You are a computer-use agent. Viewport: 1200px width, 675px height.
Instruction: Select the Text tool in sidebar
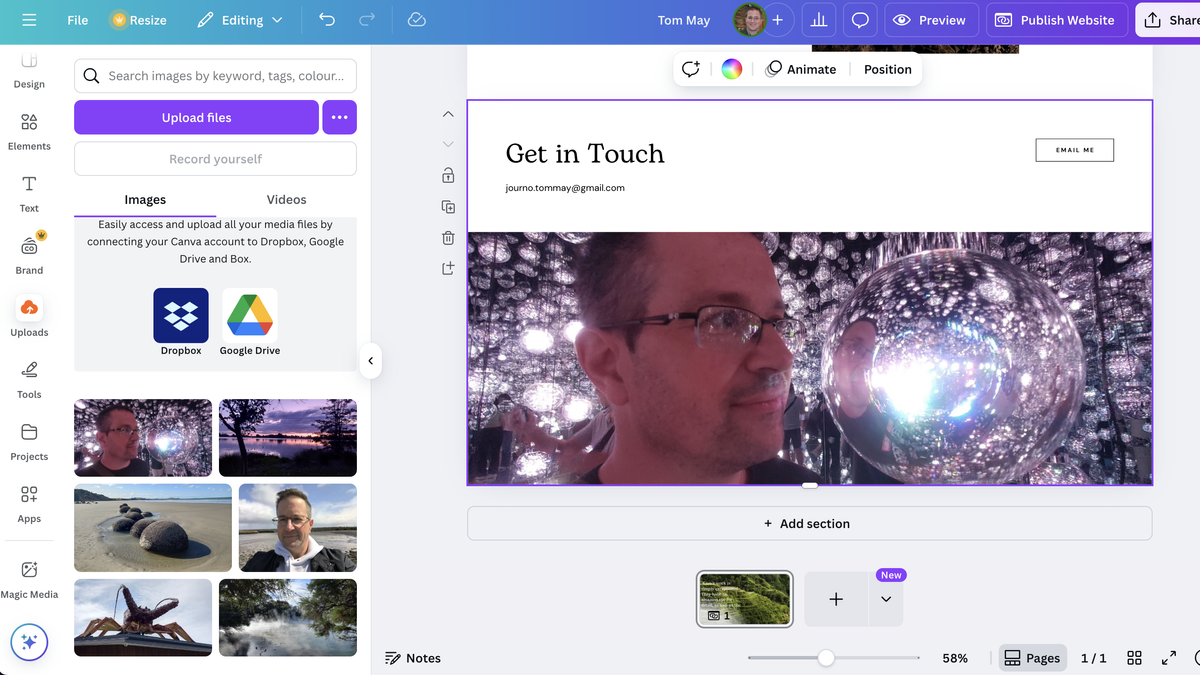pos(28,191)
